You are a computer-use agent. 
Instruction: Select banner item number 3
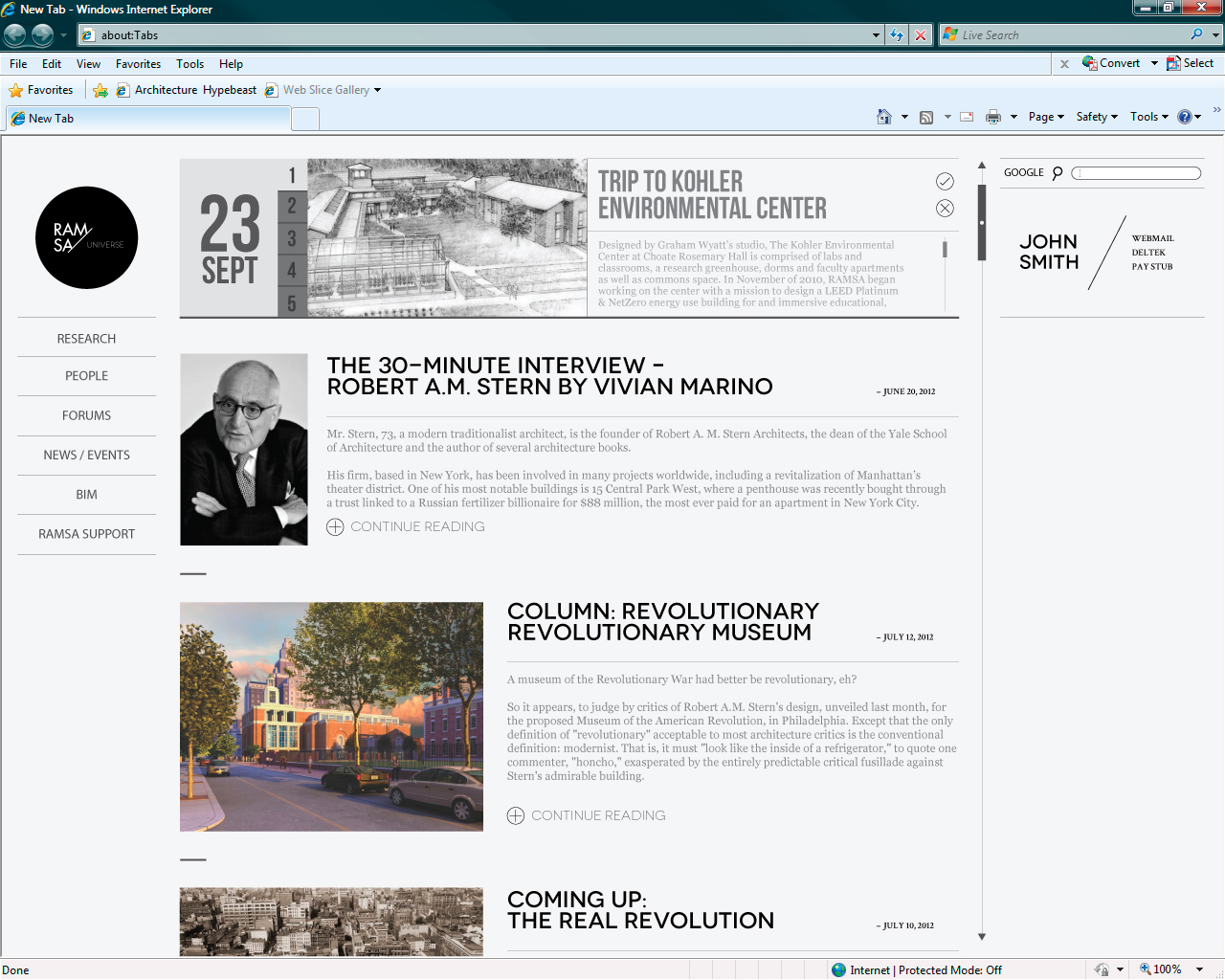click(x=292, y=237)
